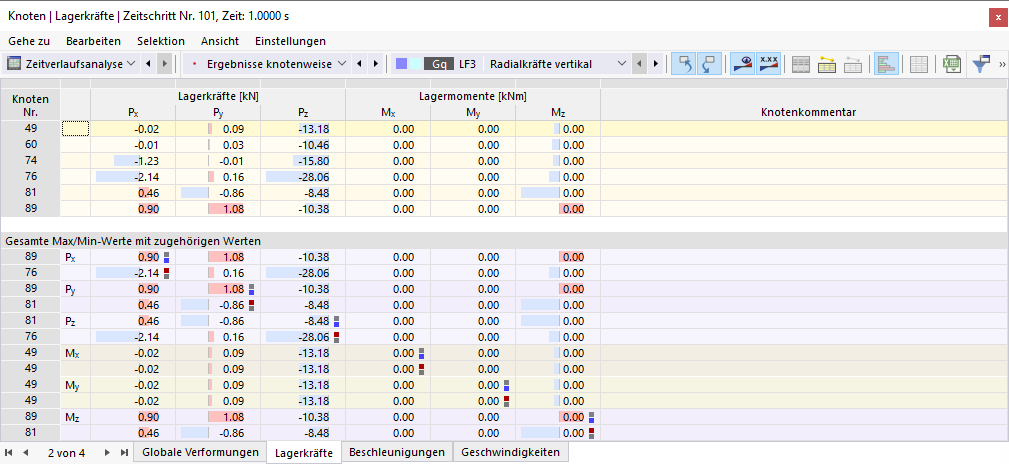Click the Gesamte Max/Min-Werte section header

click(504, 240)
